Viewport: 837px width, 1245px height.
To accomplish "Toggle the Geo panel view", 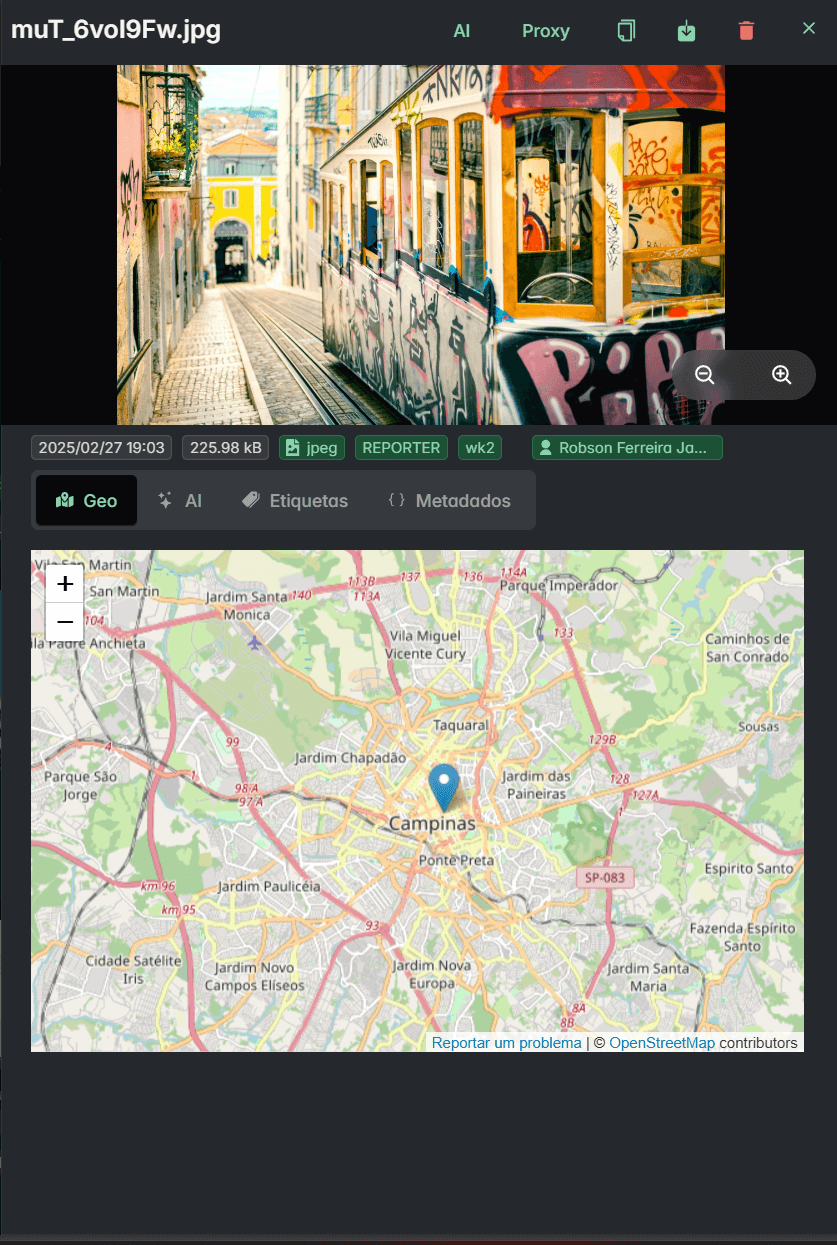I will pyautogui.click(x=86, y=500).
